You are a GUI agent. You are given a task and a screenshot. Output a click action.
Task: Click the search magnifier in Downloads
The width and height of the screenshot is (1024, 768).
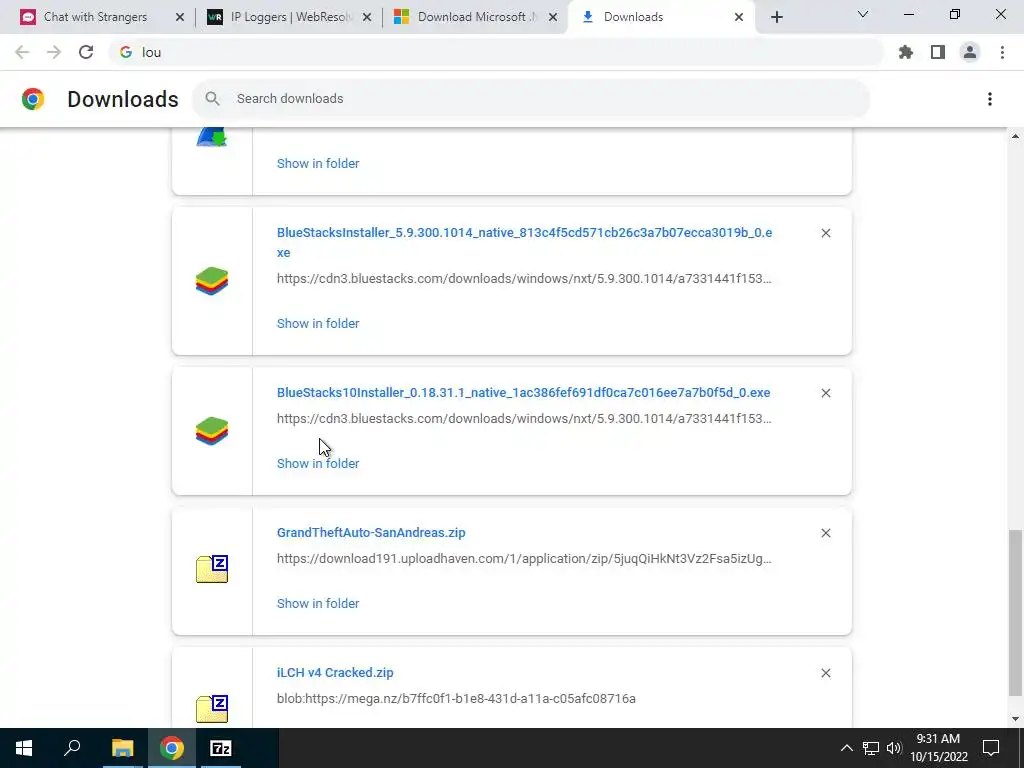(212, 99)
